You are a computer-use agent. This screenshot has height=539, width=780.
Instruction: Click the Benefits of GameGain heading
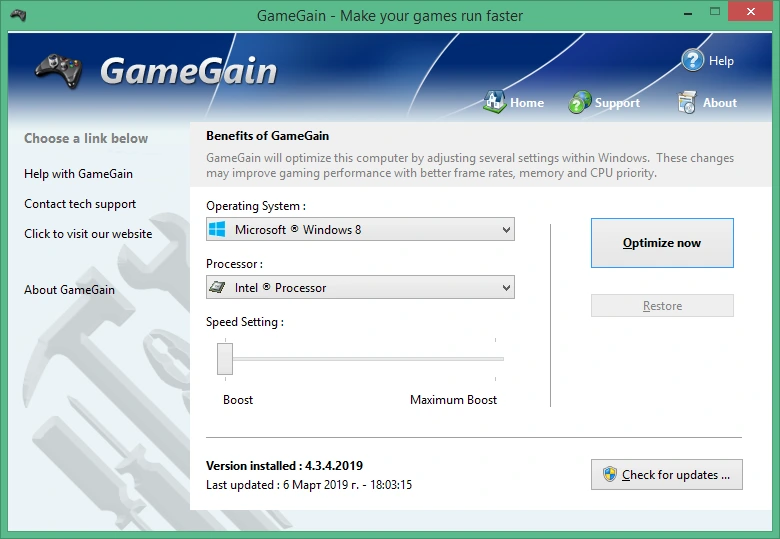coord(267,136)
